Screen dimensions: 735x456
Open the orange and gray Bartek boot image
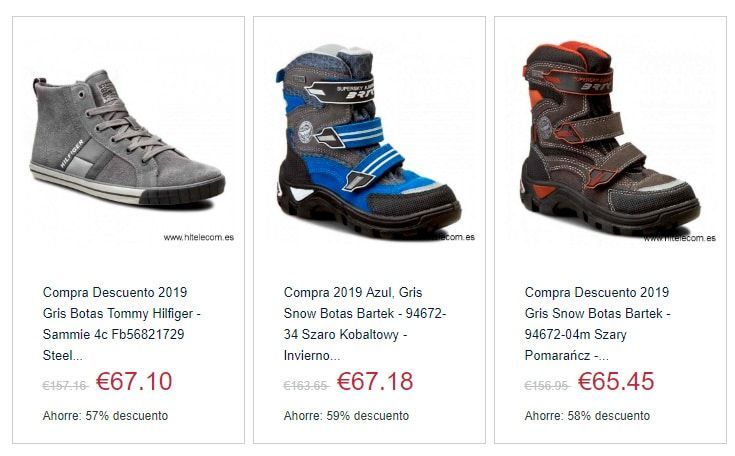click(610, 137)
